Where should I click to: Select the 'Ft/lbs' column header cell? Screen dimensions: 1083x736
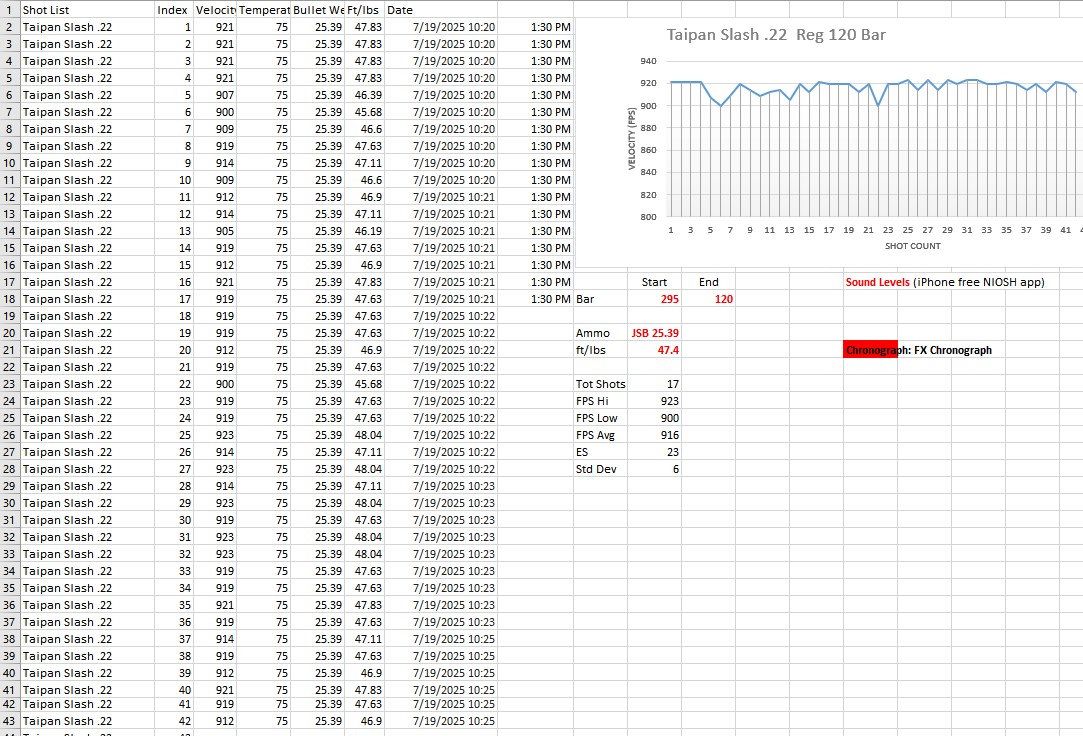(364, 10)
